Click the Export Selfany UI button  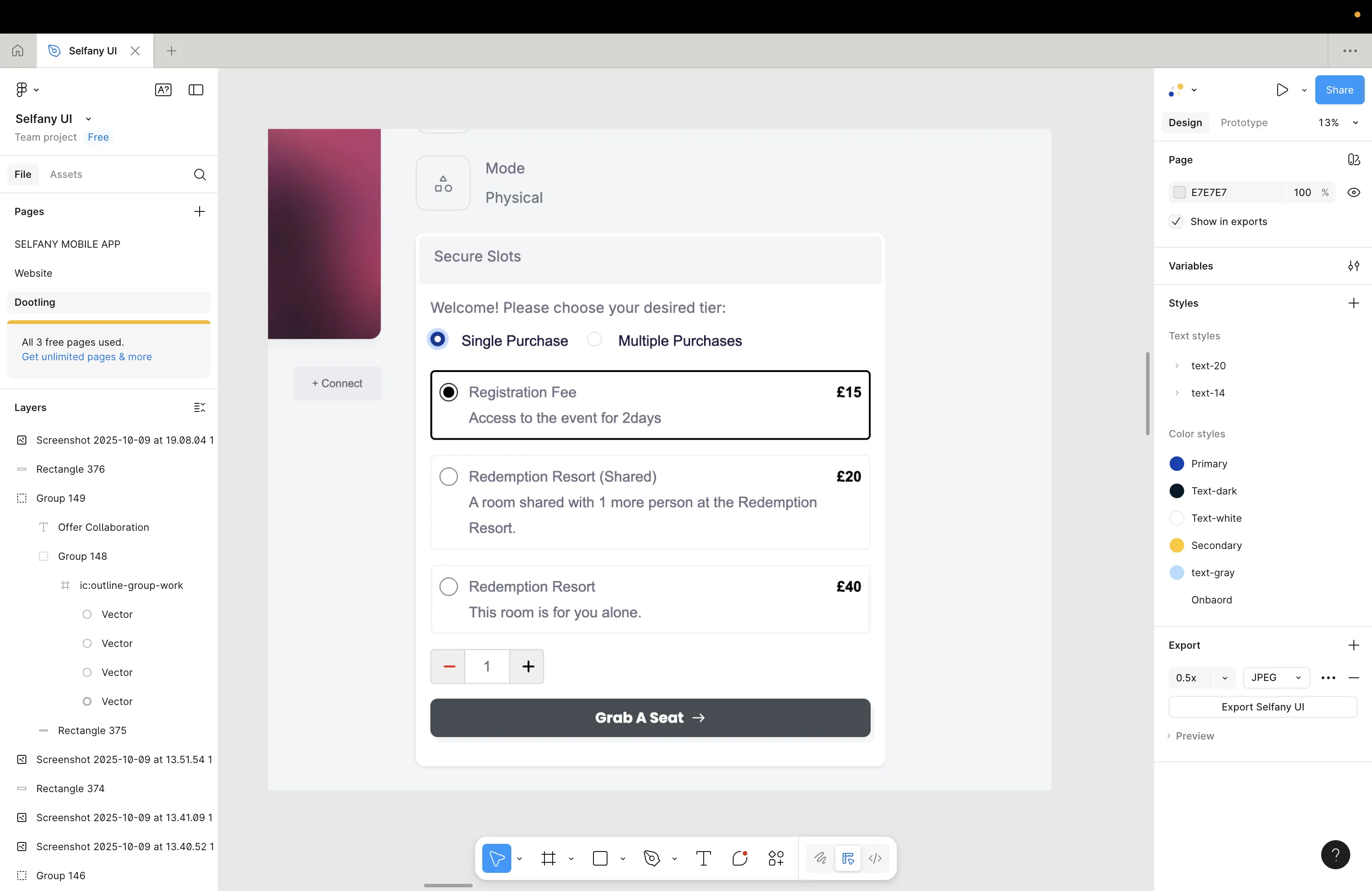coord(1262,707)
